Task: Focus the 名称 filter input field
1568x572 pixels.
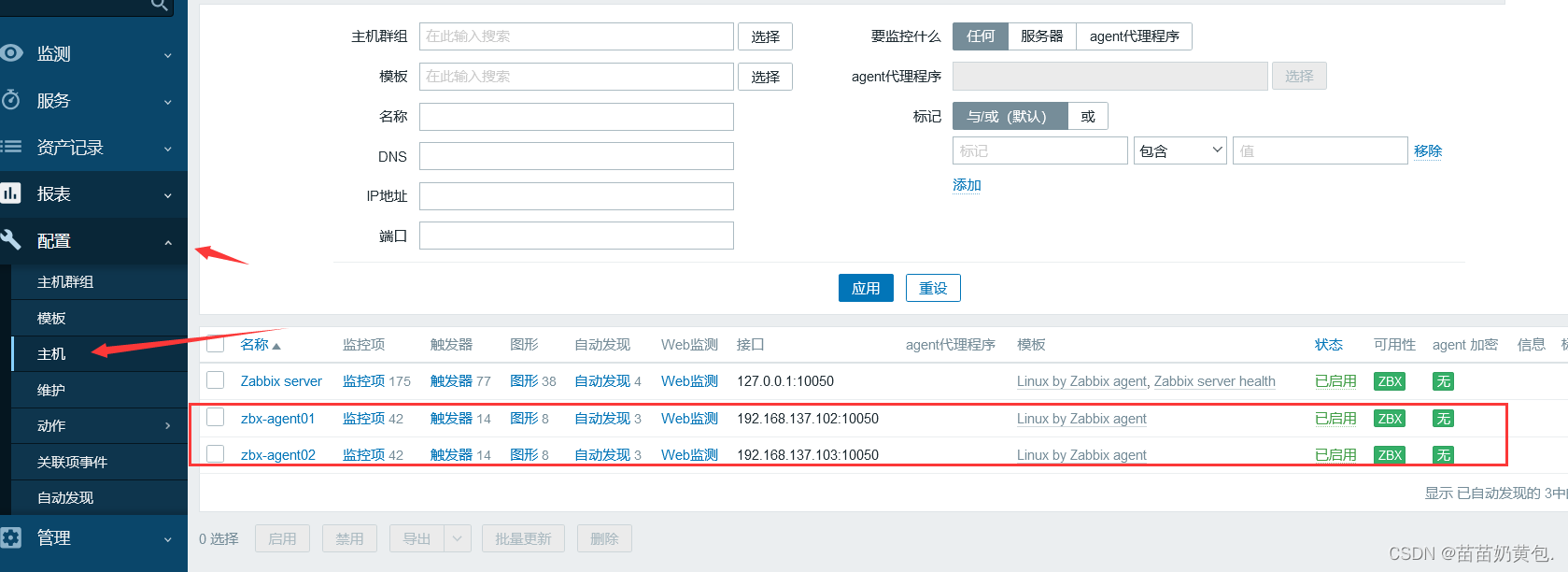Action: [x=576, y=117]
